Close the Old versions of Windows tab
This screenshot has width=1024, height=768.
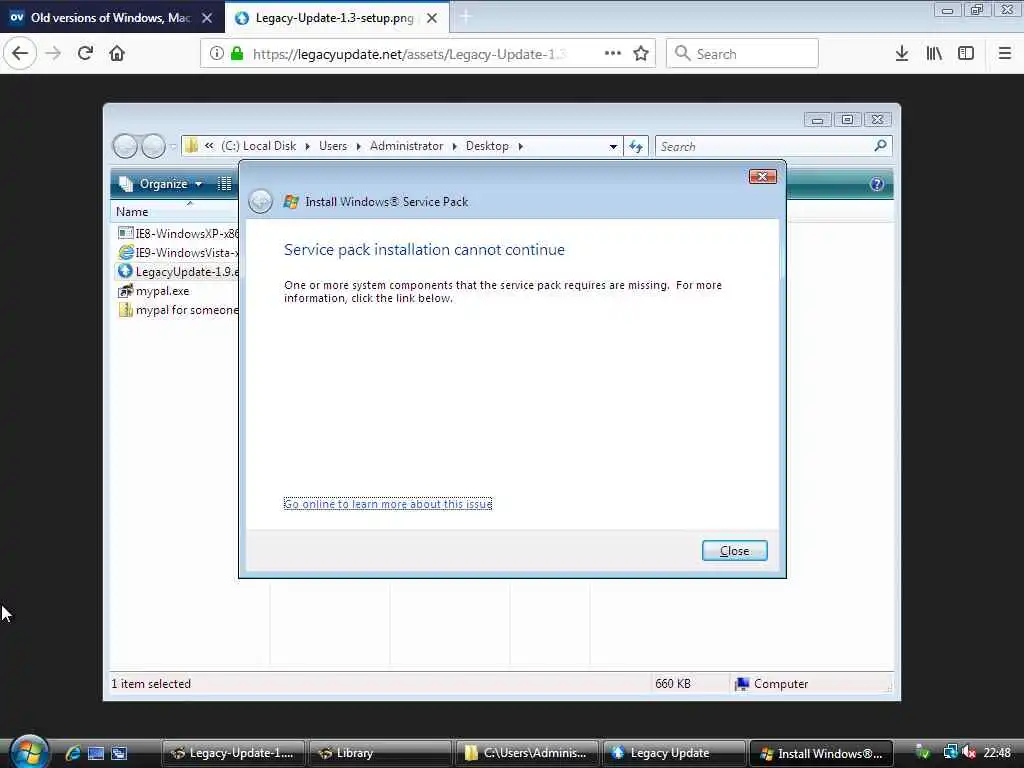pos(207,18)
